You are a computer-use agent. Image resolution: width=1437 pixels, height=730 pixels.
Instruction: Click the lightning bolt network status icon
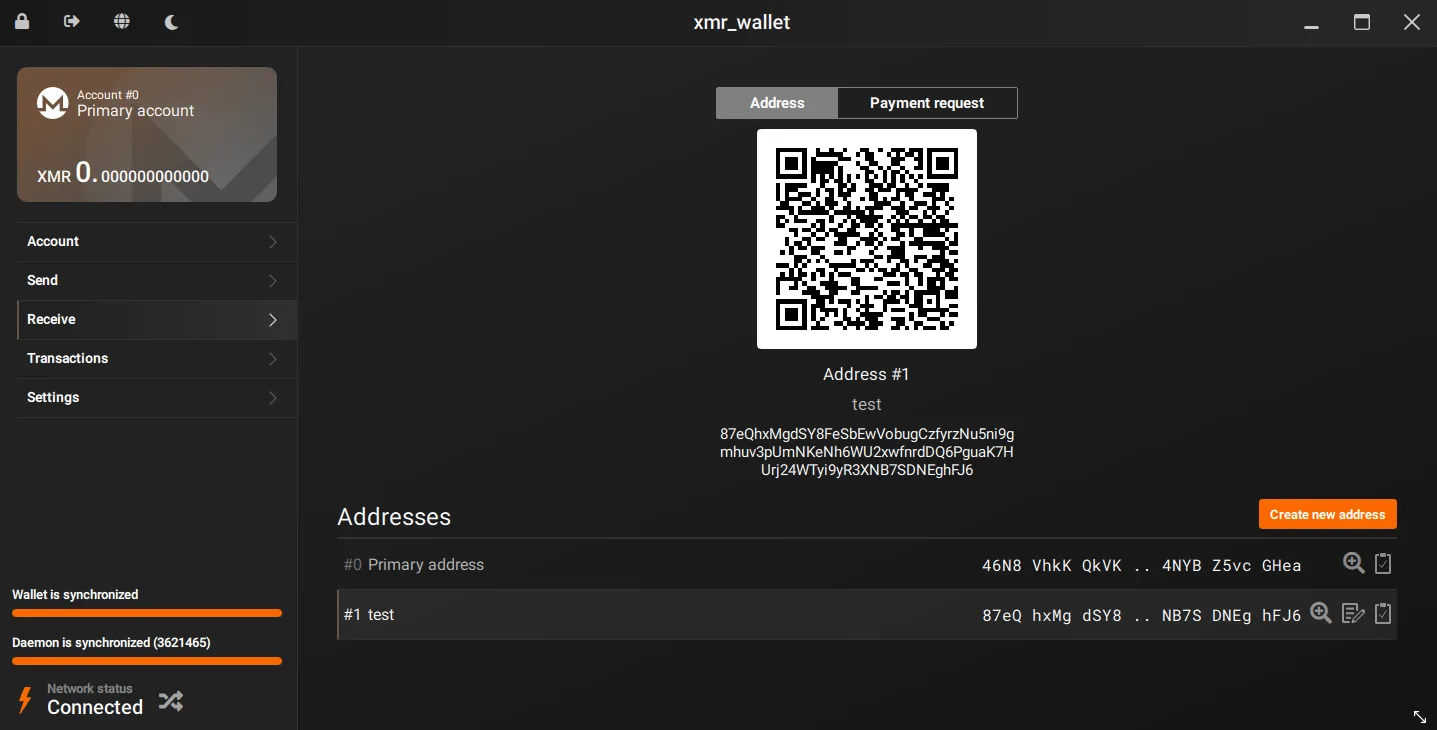coord(25,699)
